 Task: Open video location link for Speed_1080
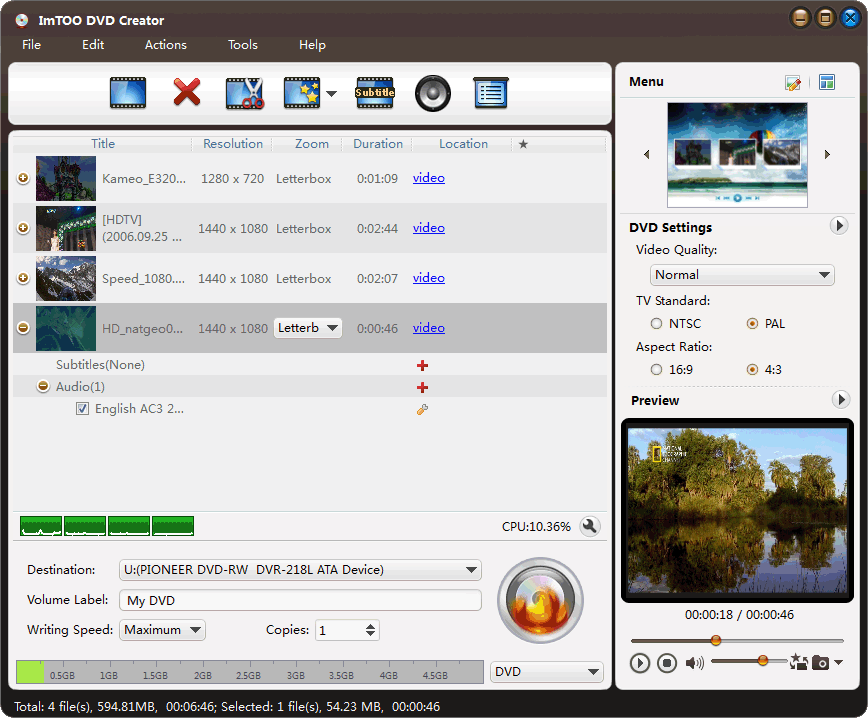(x=428, y=277)
